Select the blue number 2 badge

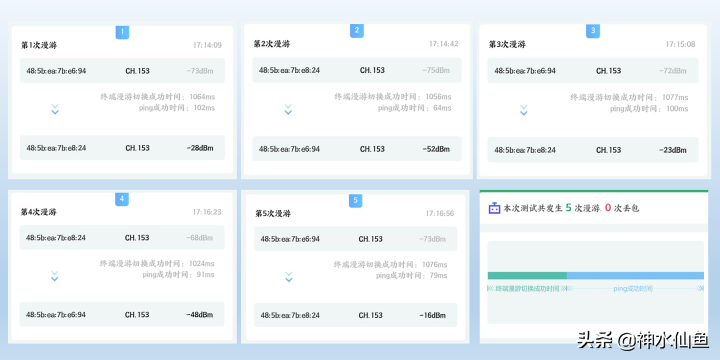pyautogui.click(x=357, y=31)
